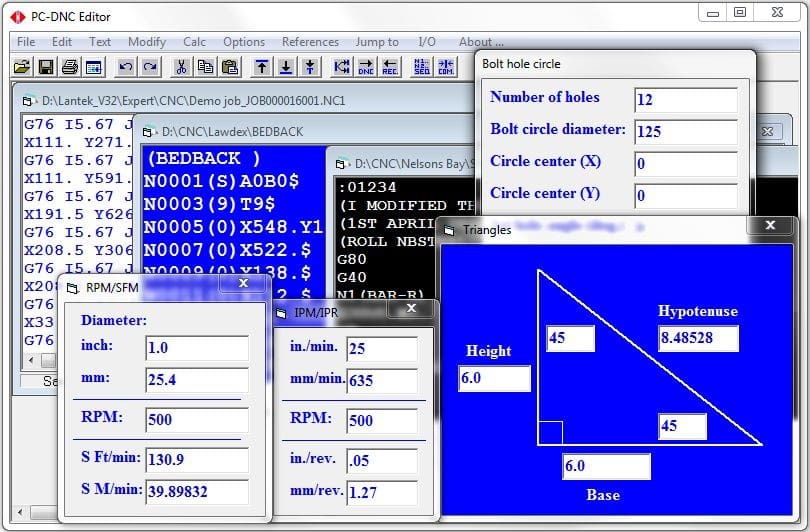Click the RPM field in RPM/SFM window
This screenshot has width=810, height=532.
tap(197, 420)
